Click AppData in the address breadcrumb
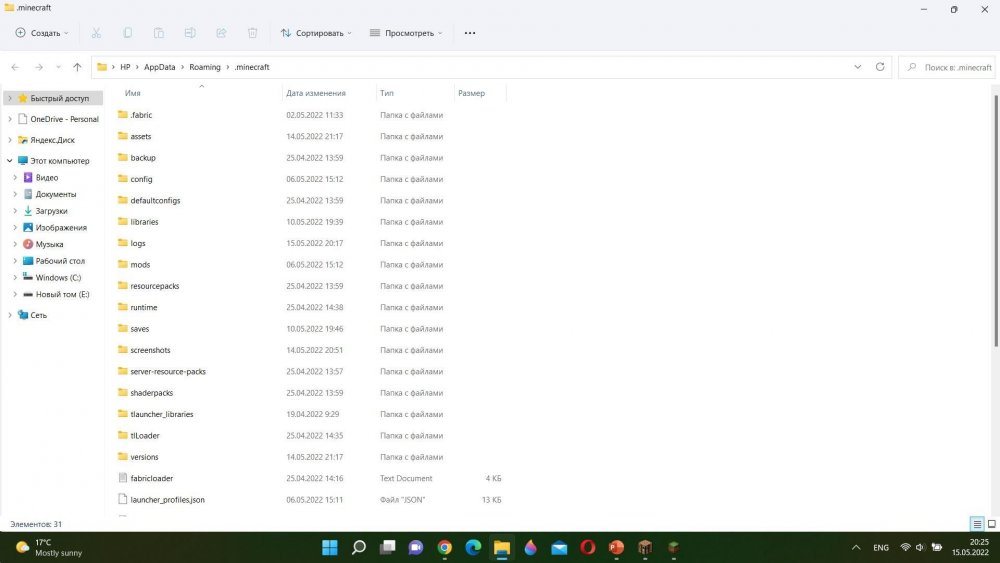This screenshot has width=1000, height=563. coord(159,67)
